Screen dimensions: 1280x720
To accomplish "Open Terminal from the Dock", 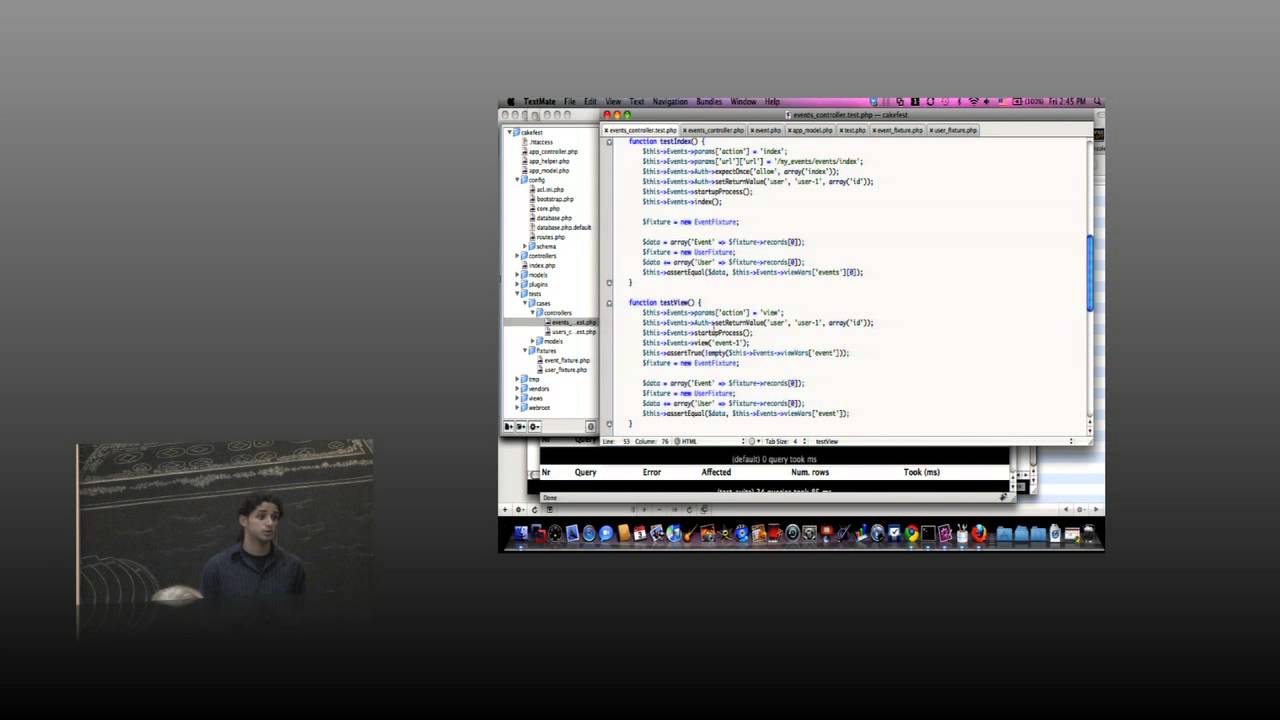I will pos(928,534).
